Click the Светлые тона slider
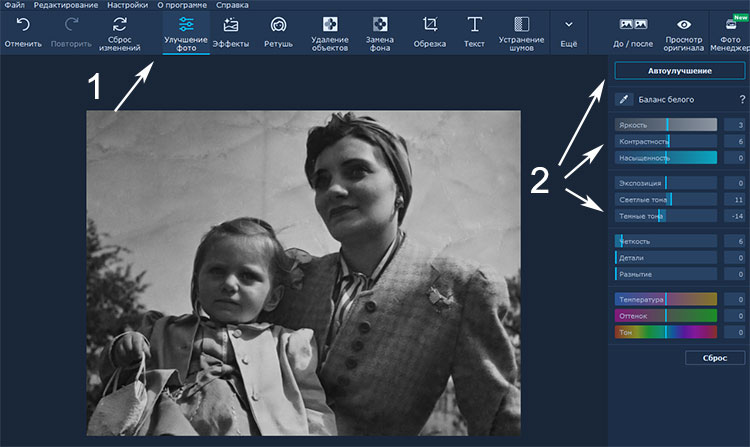Screen dimensions: 750x447 (x=666, y=199)
